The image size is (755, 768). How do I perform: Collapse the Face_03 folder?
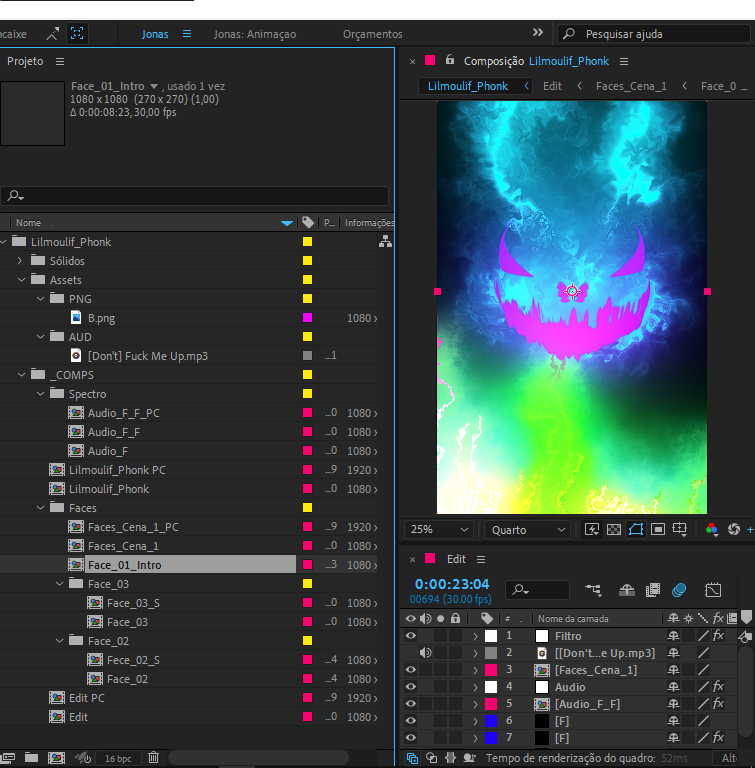coord(60,584)
